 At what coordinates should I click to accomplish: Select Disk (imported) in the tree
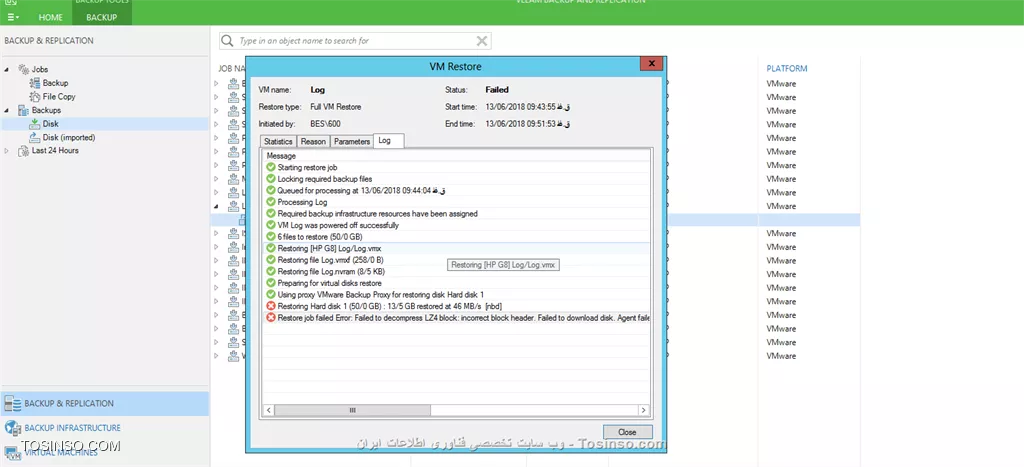(69, 138)
